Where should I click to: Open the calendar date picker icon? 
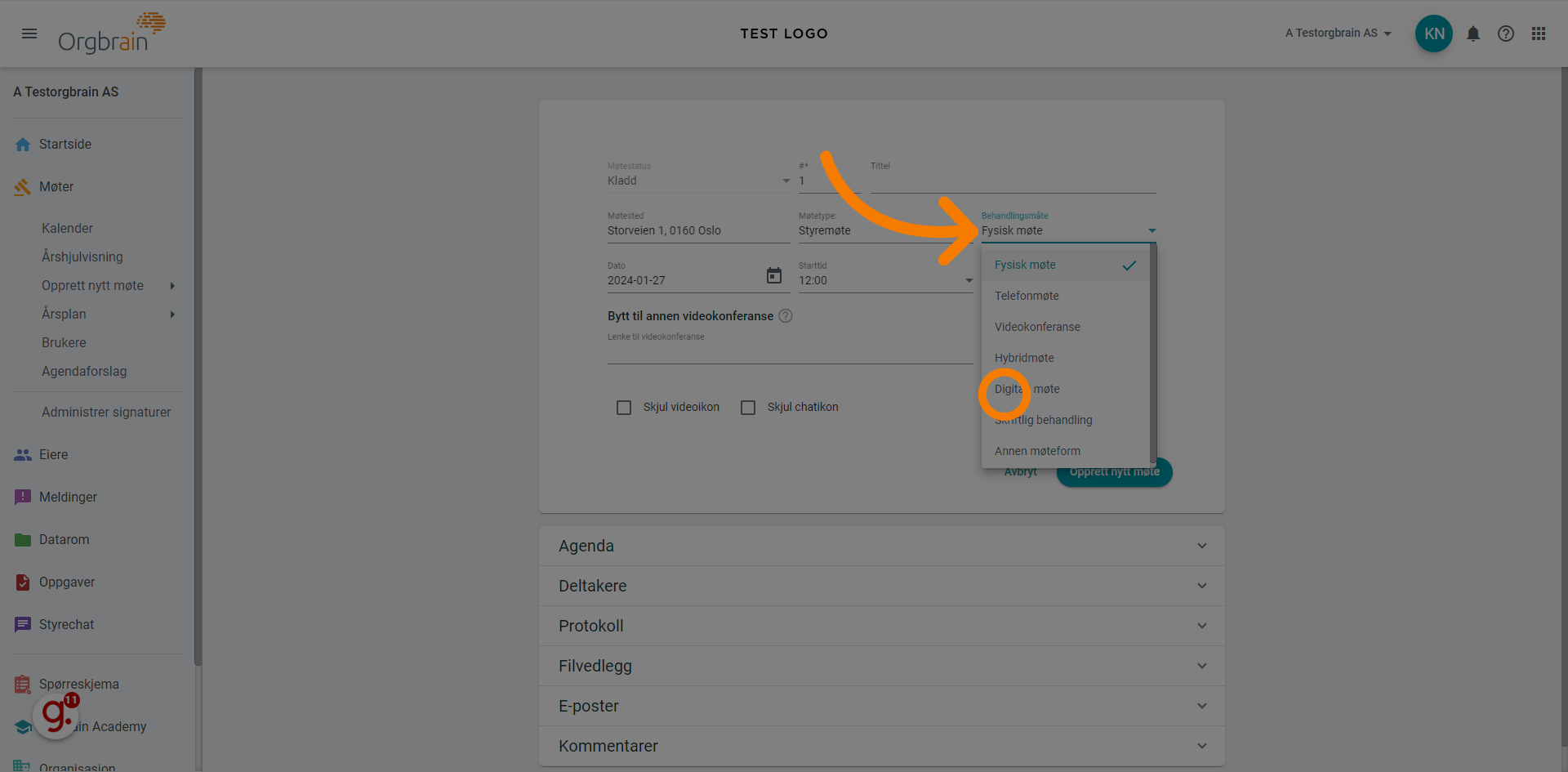[x=774, y=276]
